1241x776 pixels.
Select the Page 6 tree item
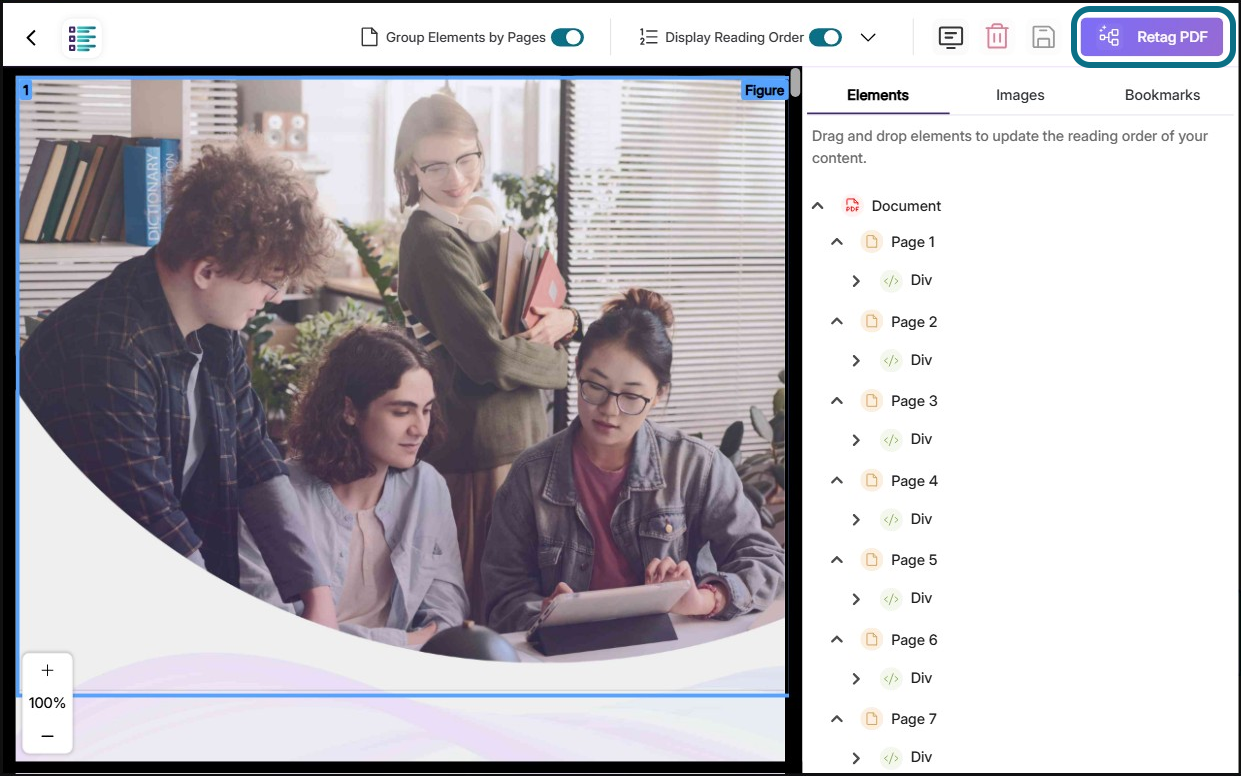pos(914,640)
